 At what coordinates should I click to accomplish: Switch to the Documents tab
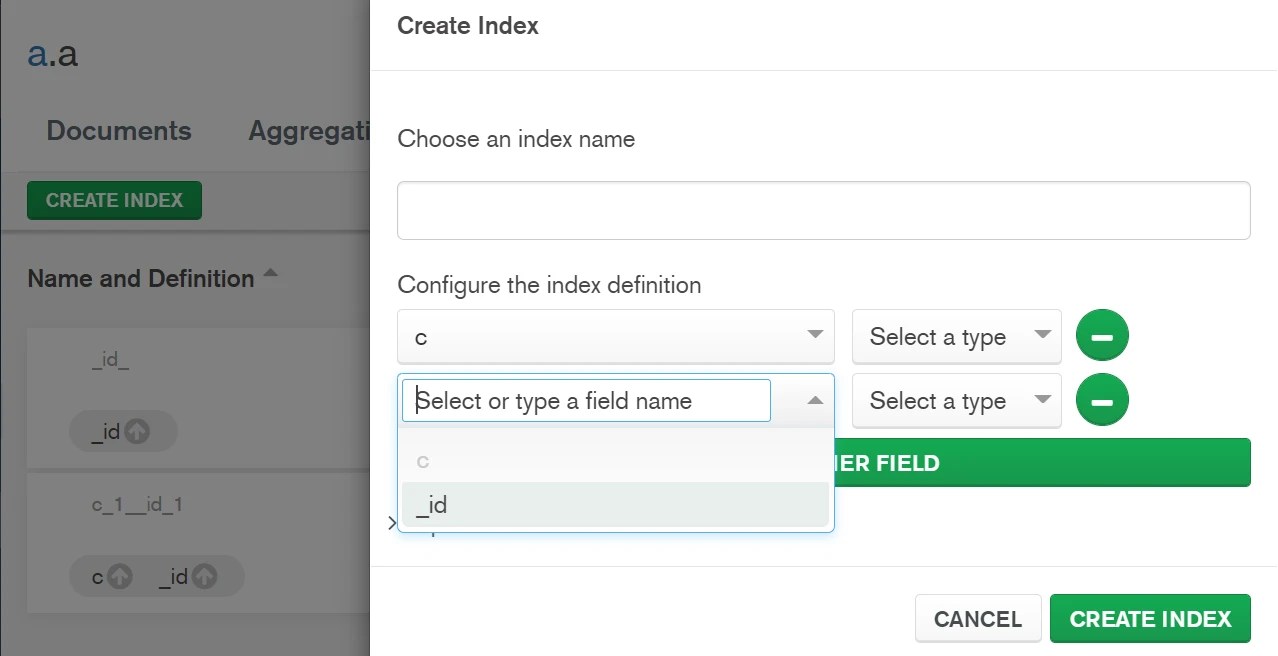tap(119, 131)
